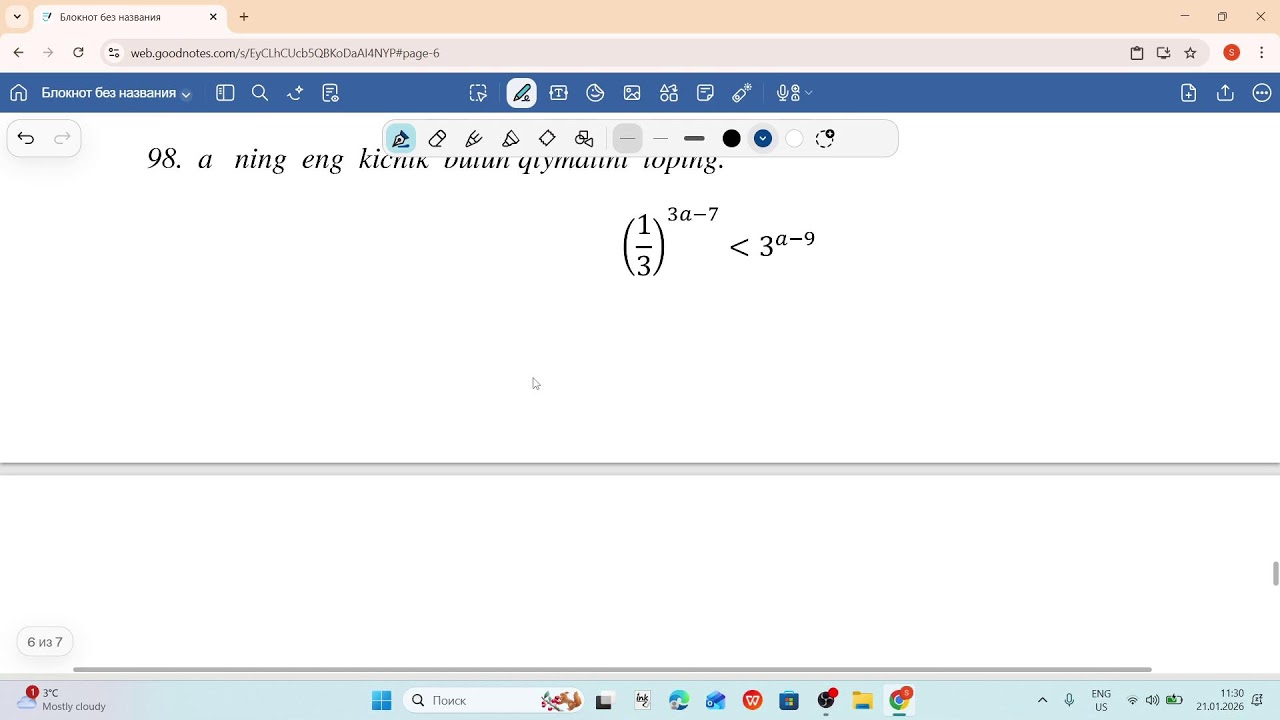1280x720 pixels.
Task: Open a new browser tab
Action: click(244, 17)
